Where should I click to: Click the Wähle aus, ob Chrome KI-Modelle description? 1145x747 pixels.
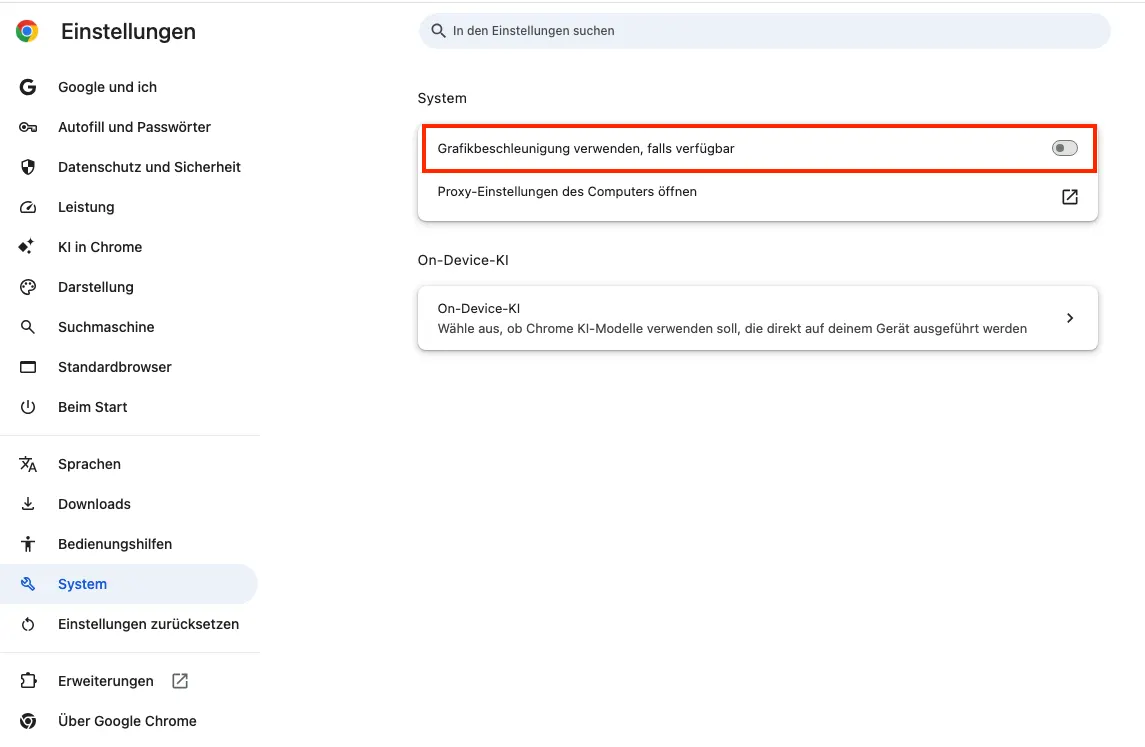coord(732,329)
